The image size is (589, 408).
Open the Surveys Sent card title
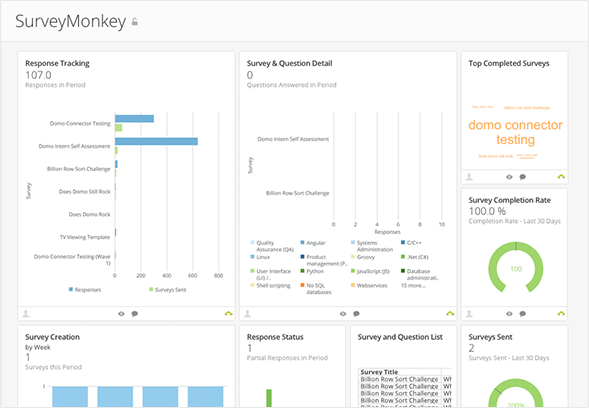pos(491,337)
